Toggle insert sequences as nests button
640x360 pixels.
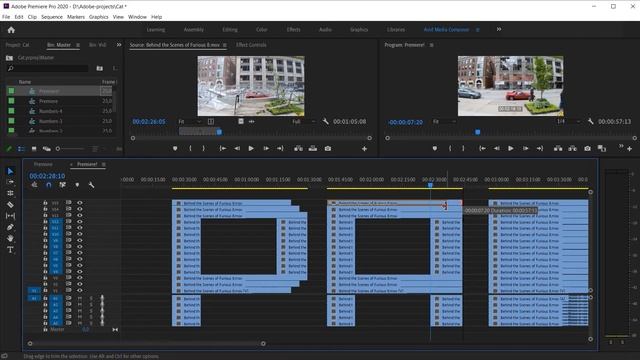(34, 185)
